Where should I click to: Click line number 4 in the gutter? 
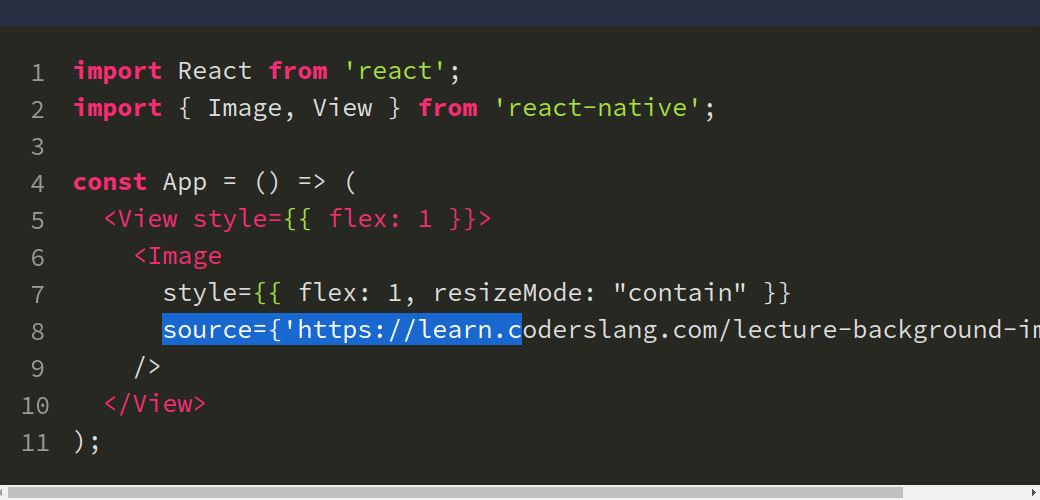(x=37, y=183)
